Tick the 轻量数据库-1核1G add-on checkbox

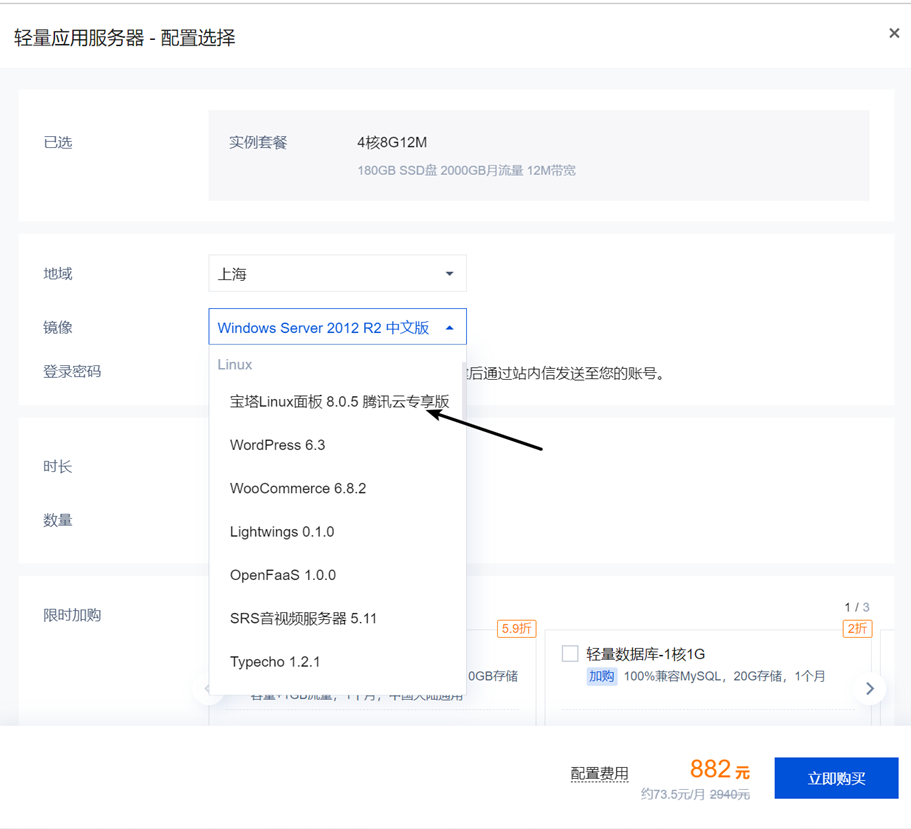pyautogui.click(x=570, y=654)
